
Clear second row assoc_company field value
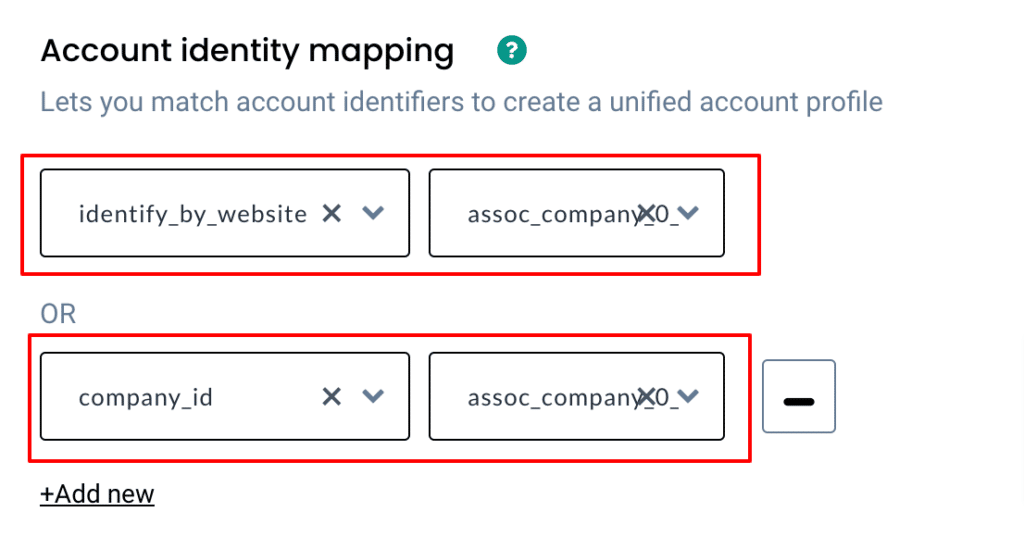pos(646,397)
